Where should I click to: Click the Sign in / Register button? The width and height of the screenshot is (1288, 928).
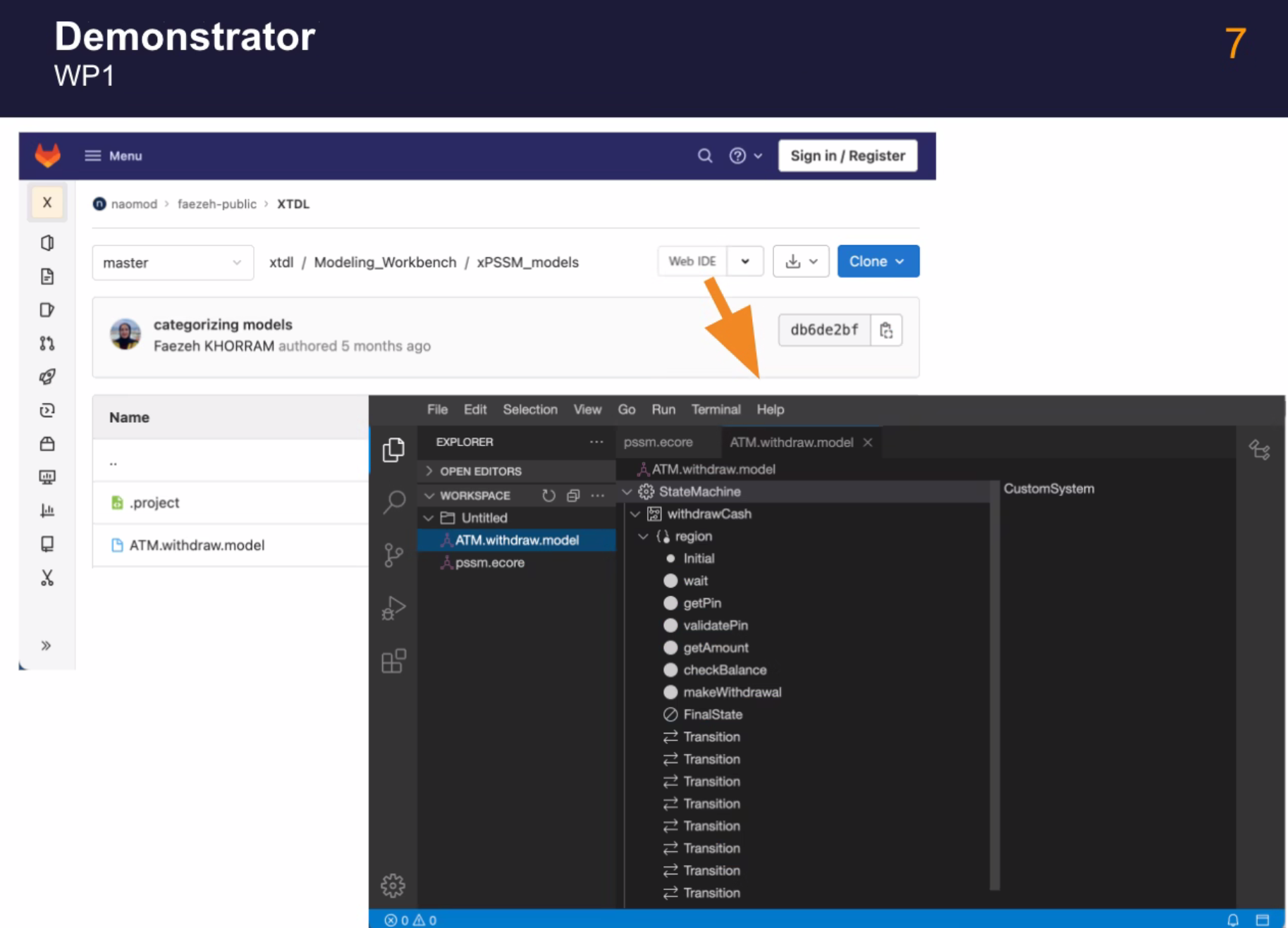click(847, 156)
